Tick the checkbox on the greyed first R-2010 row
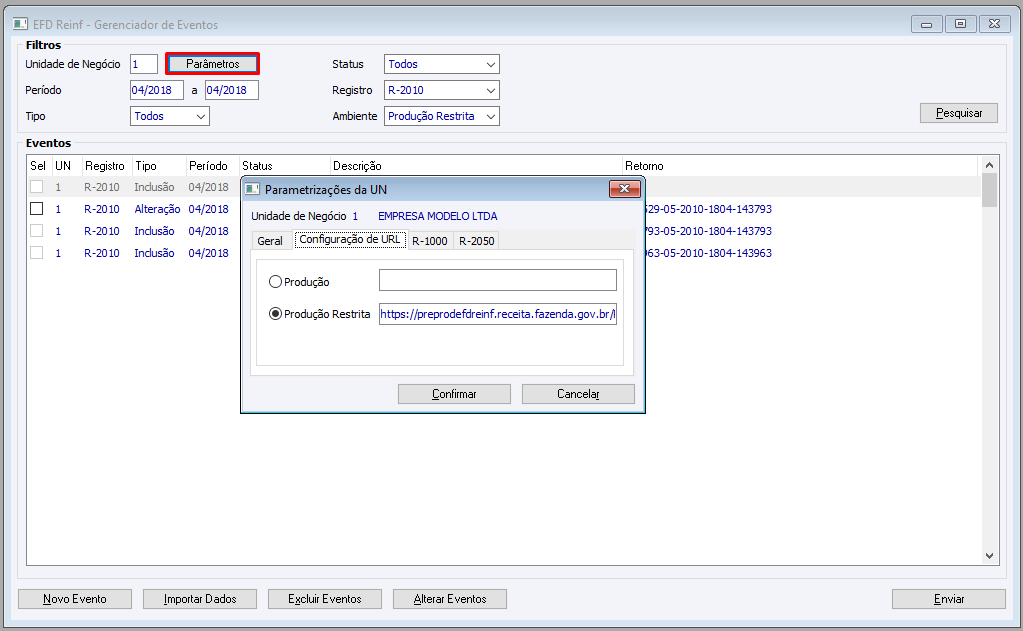This screenshot has width=1023, height=631. [37, 187]
